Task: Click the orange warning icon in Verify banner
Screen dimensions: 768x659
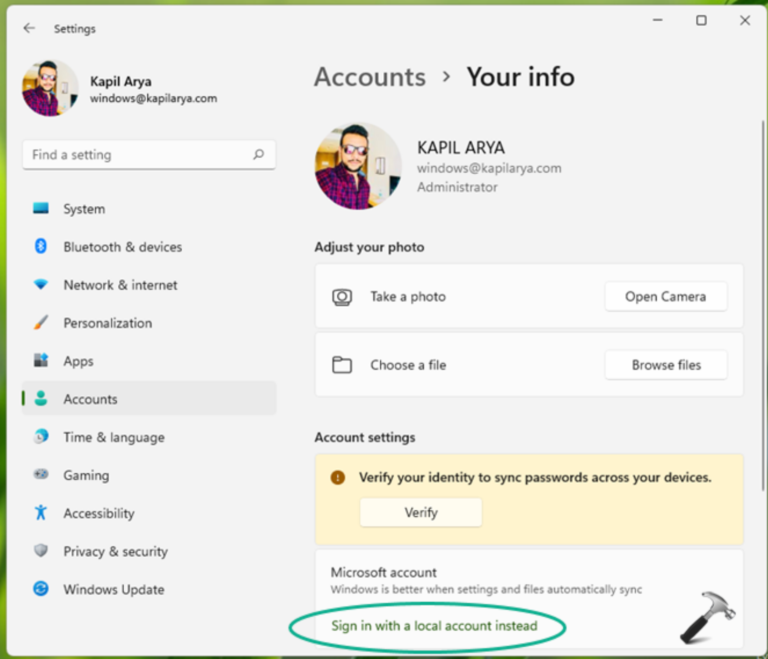Action: click(x=337, y=477)
